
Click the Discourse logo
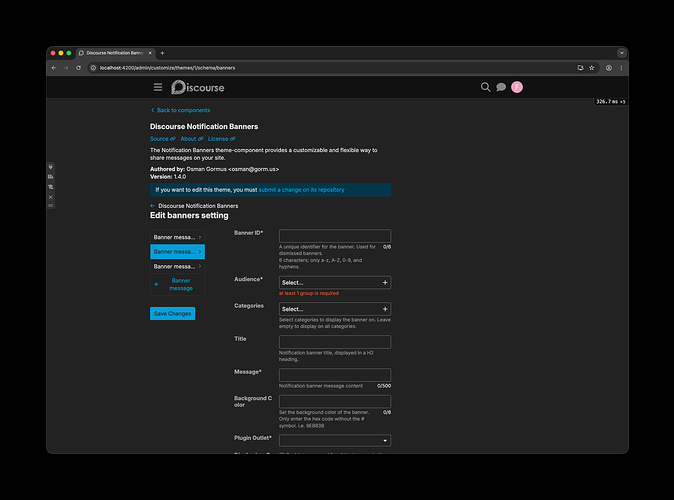tap(198, 87)
